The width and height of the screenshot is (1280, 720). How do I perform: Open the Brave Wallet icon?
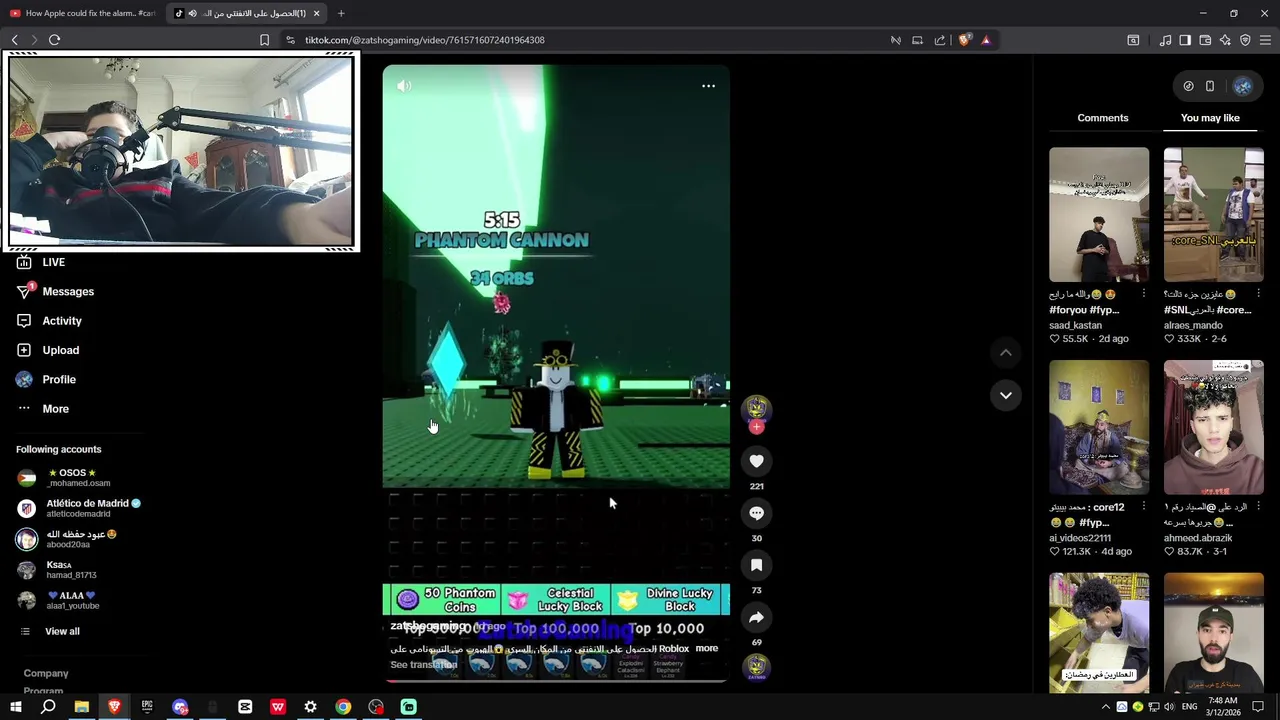tap(1205, 40)
